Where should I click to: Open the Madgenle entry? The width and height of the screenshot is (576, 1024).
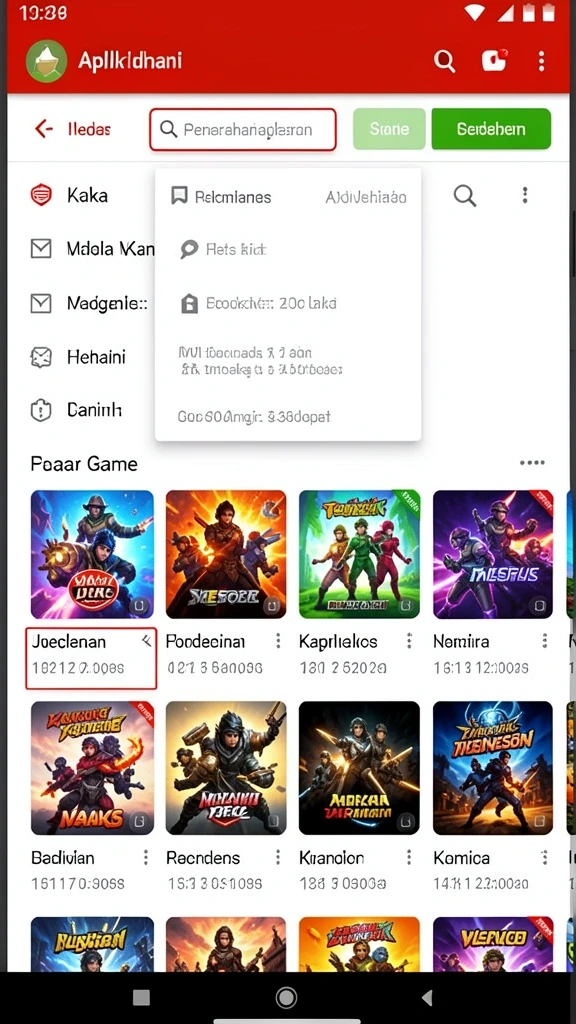[107, 303]
